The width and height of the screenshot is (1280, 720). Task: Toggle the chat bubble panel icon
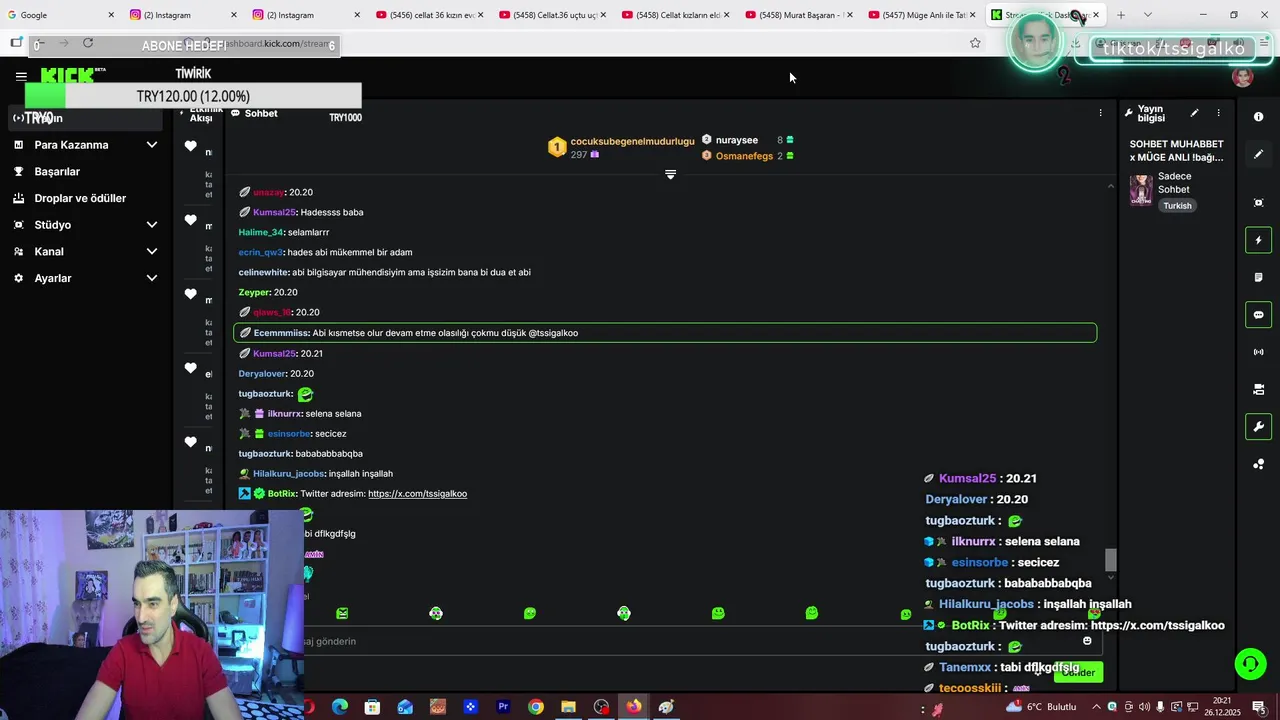pos(1258,315)
